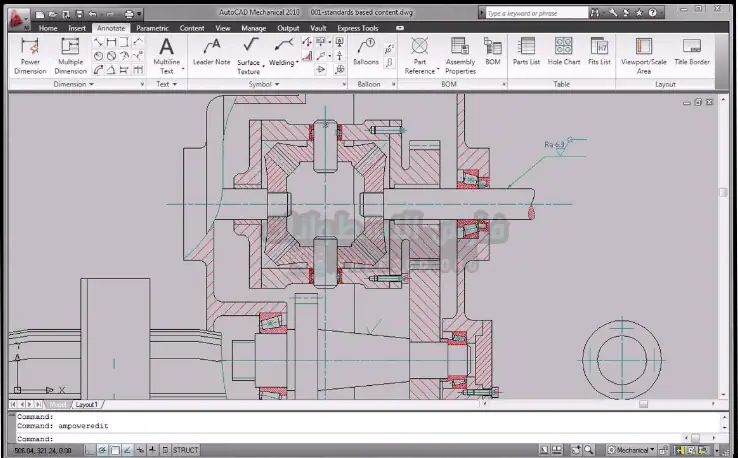The width and height of the screenshot is (738, 458).
Task: Toggle the STRUCT status bar button
Action: [186, 451]
